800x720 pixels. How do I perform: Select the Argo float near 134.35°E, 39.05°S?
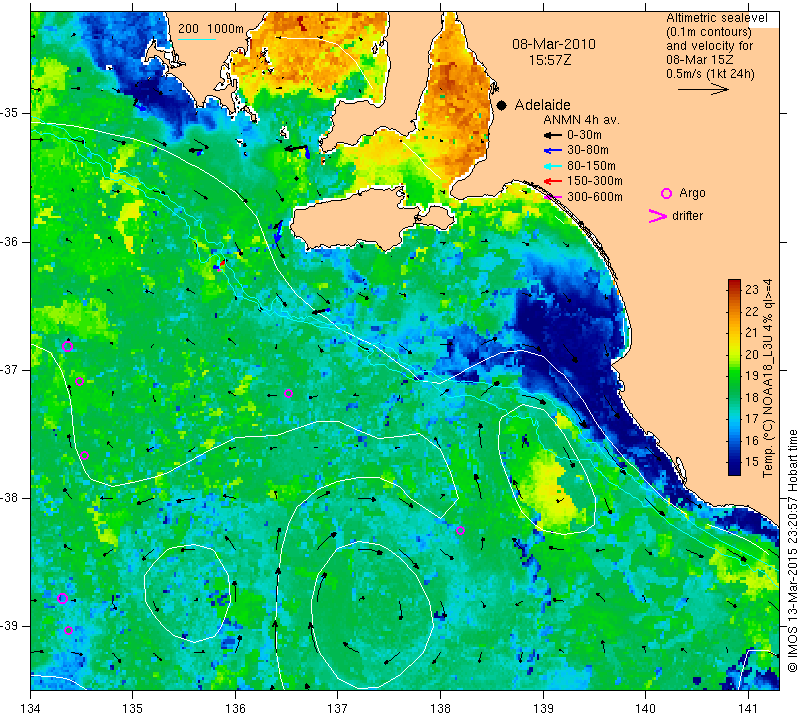click(68, 630)
